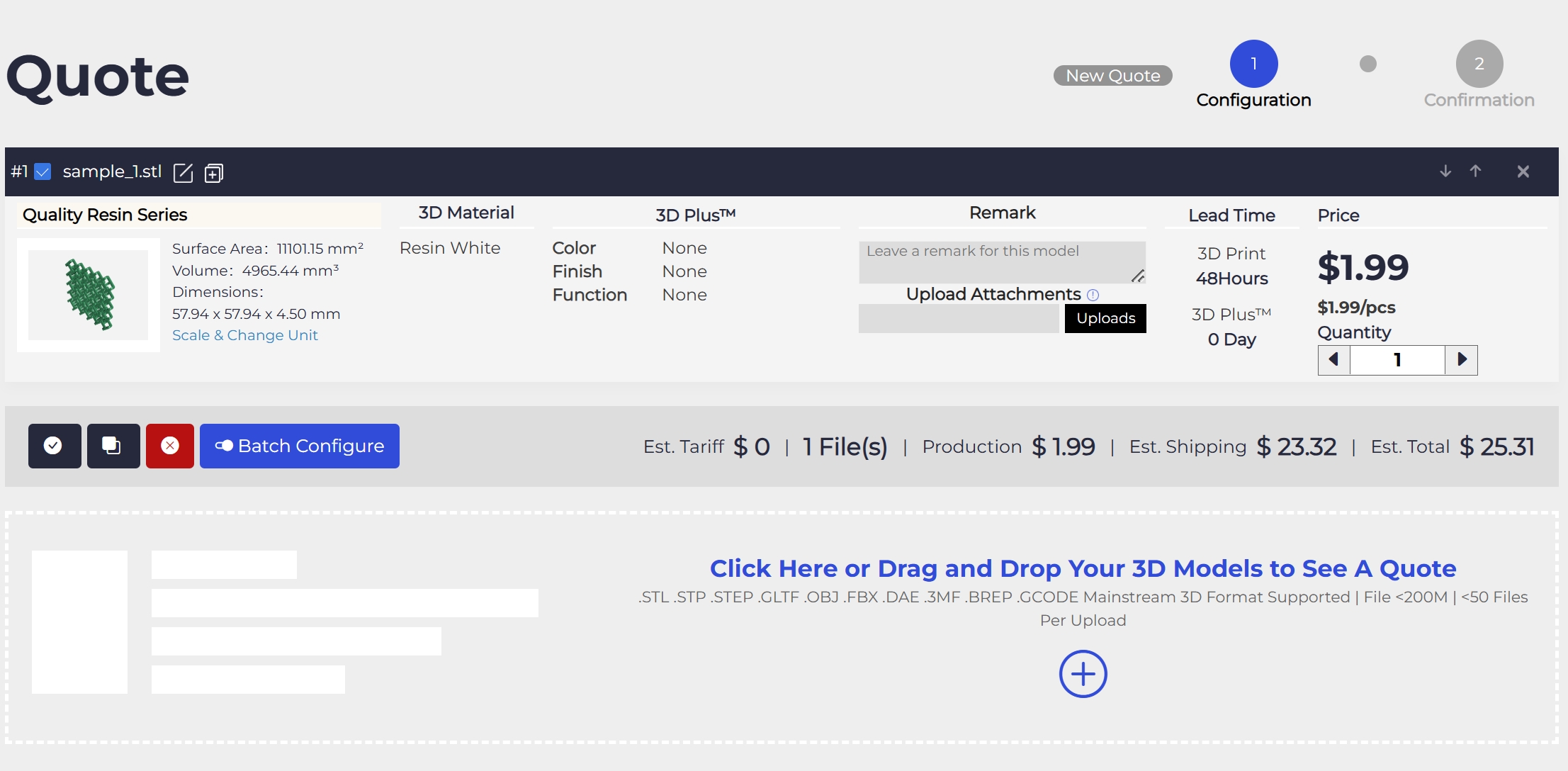Viewport: 1568px width, 771px height.
Task: Click the copy selected items button
Action: [113, 446]
